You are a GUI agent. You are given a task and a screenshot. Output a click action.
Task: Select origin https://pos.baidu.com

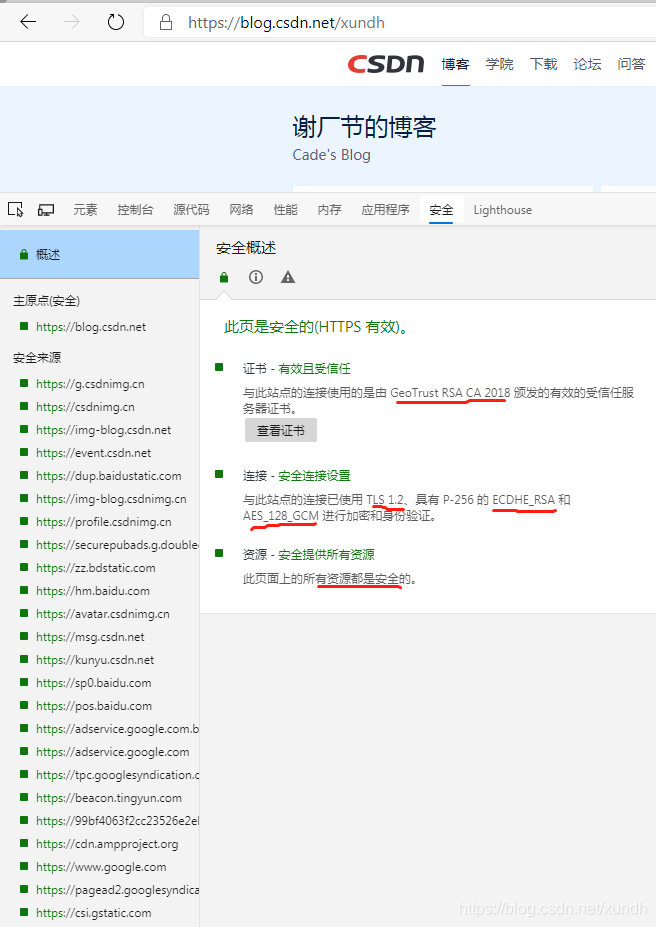94,706
